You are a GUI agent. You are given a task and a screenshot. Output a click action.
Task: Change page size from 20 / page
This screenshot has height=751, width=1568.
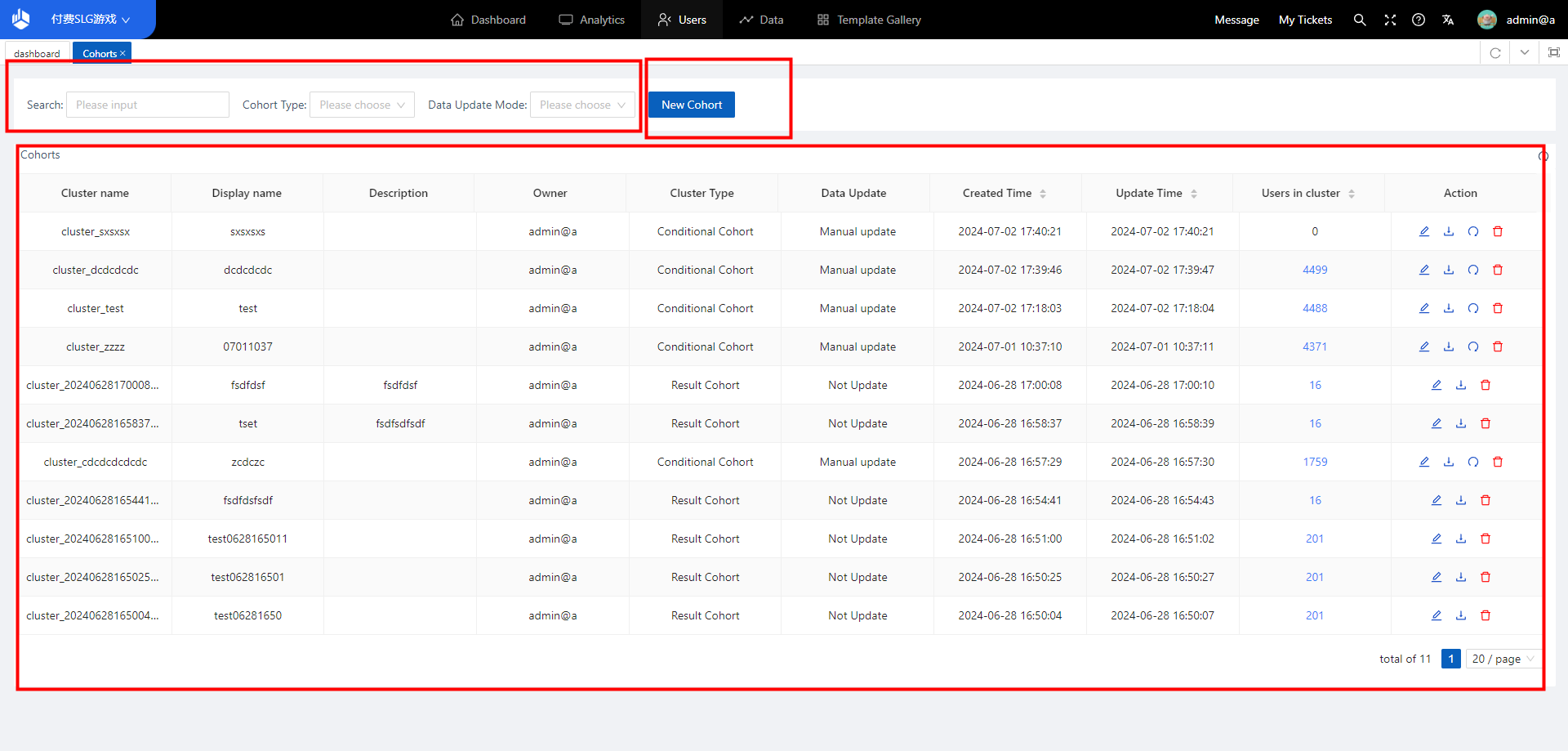coord(1503,659)
